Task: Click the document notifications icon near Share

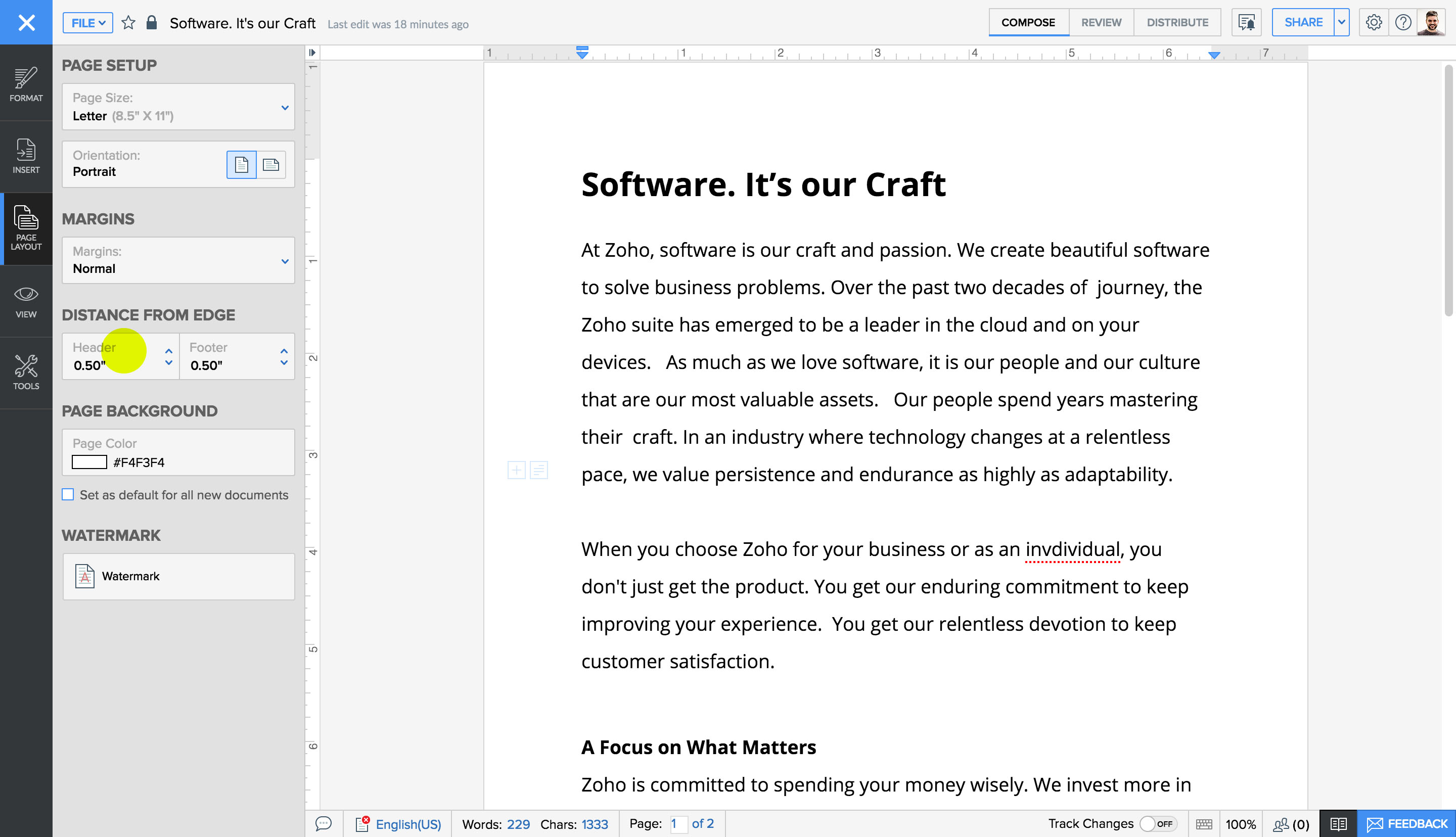Action: point(1246,22)
